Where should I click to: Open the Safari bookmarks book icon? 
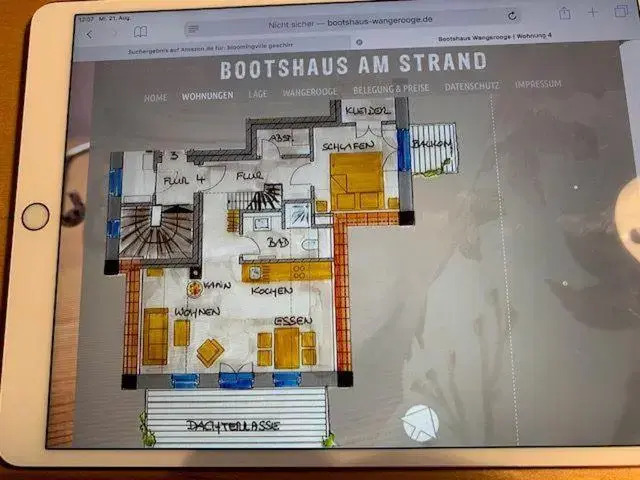pos(140,32)
